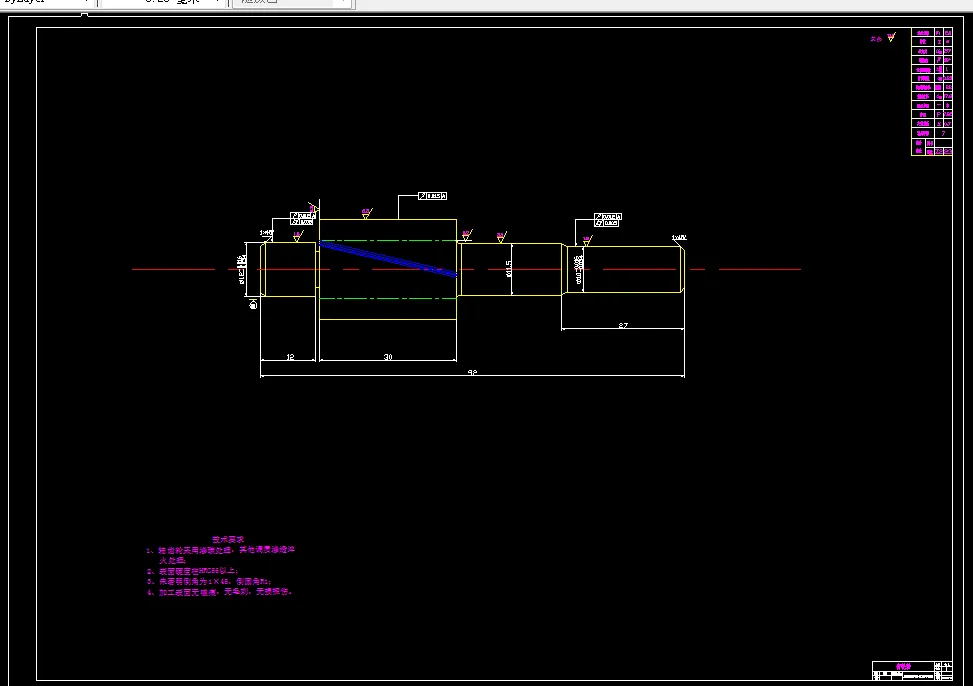The height and width of the screenshot is (686, 973).
Task: Select the ø11.5 diameter dimension
Action: (x=508, y=268)
